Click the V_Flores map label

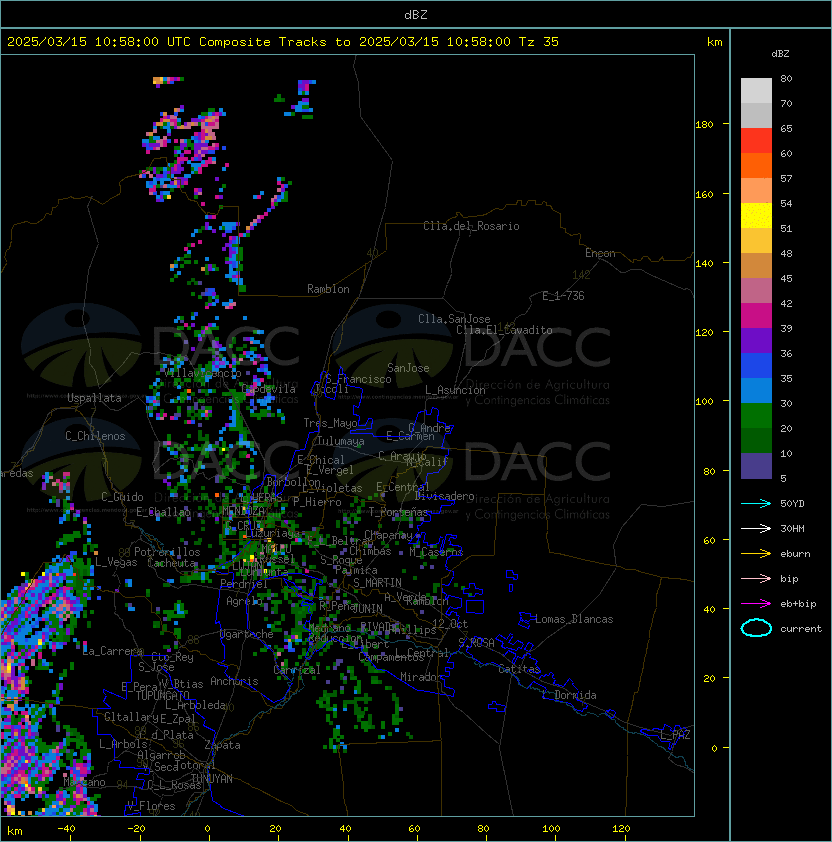coord(151,806)
